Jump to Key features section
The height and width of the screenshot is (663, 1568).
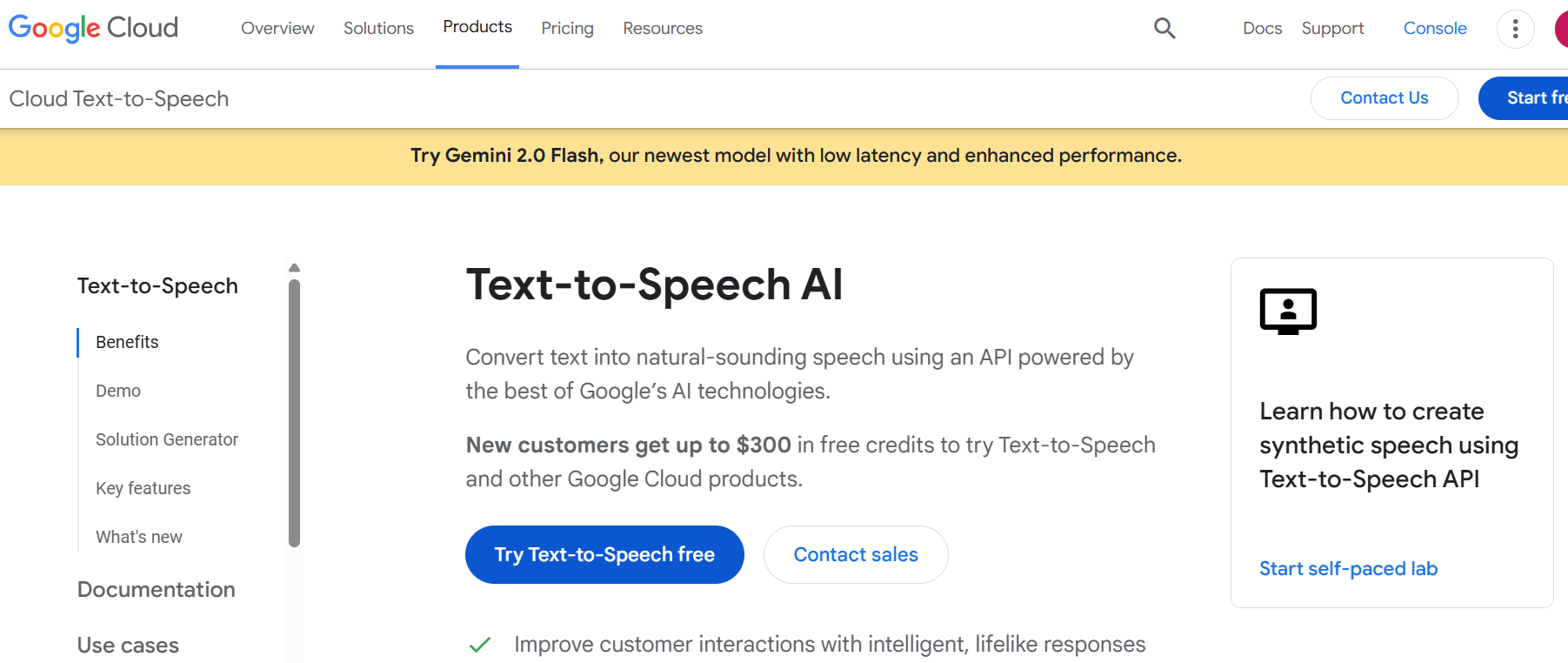(143, 488)
